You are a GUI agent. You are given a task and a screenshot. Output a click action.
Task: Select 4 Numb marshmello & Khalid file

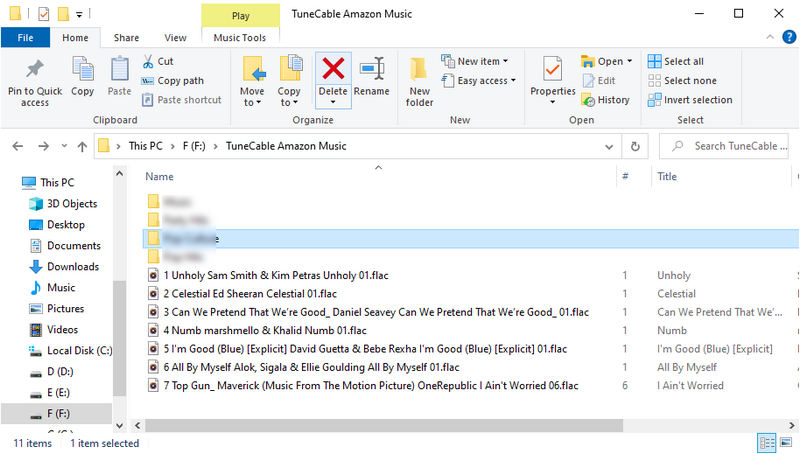[x=265, y=331]
